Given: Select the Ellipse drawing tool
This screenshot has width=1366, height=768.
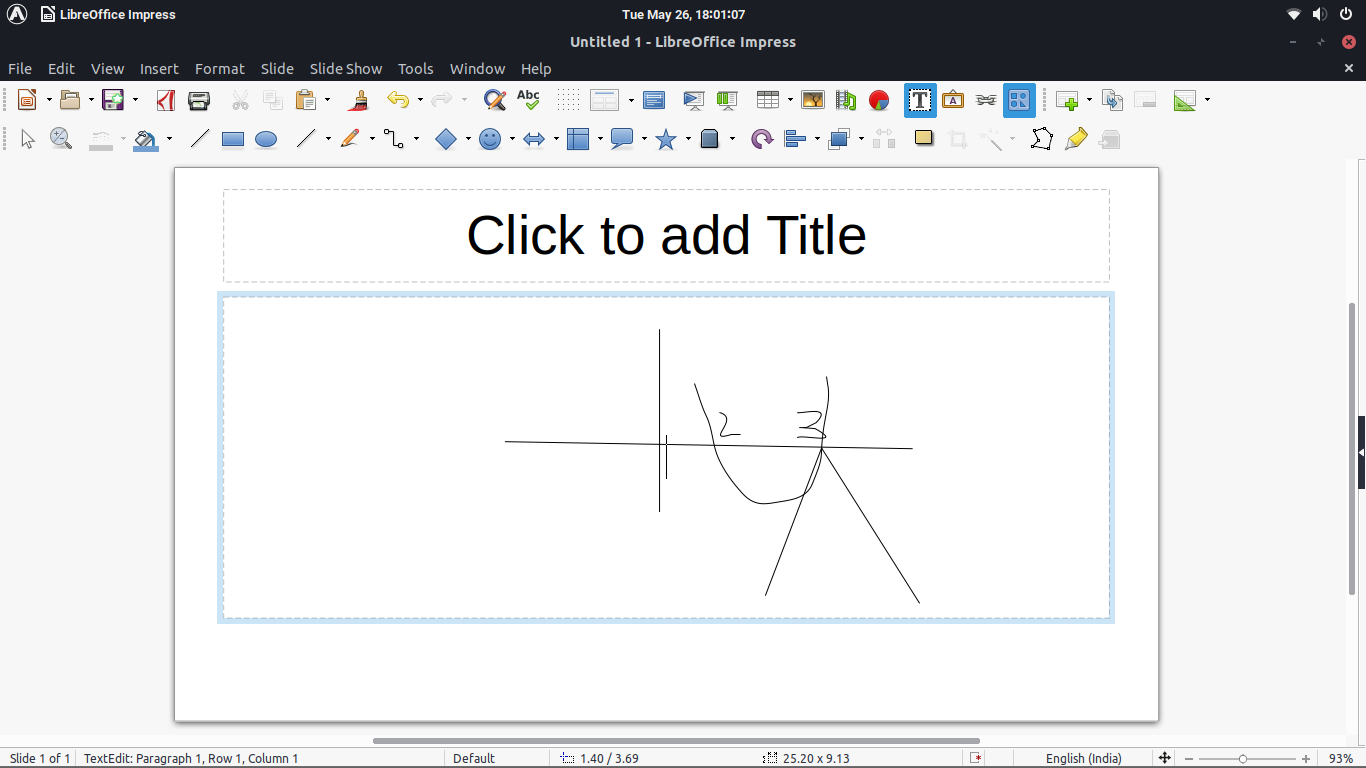Looking at the screenshot, I should 266,139.
